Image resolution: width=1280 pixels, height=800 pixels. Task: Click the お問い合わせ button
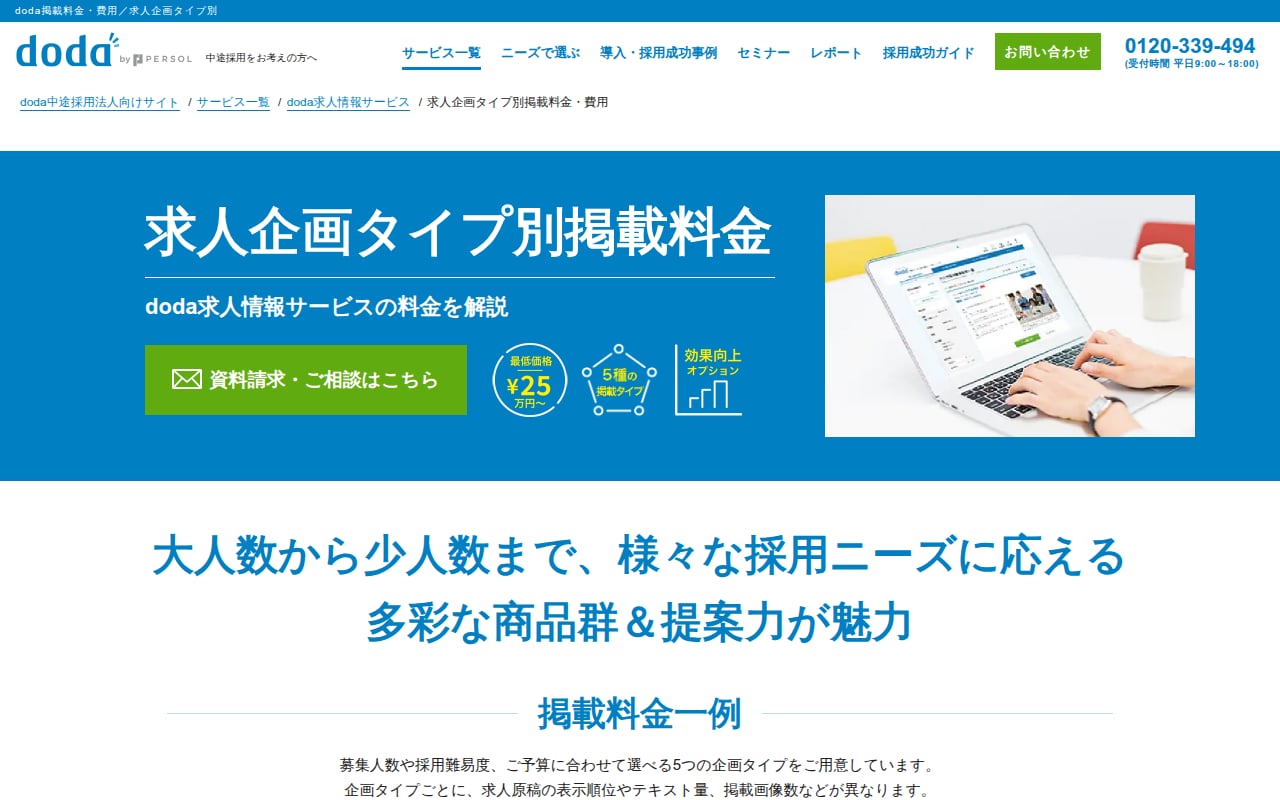tap(1047, 51)
